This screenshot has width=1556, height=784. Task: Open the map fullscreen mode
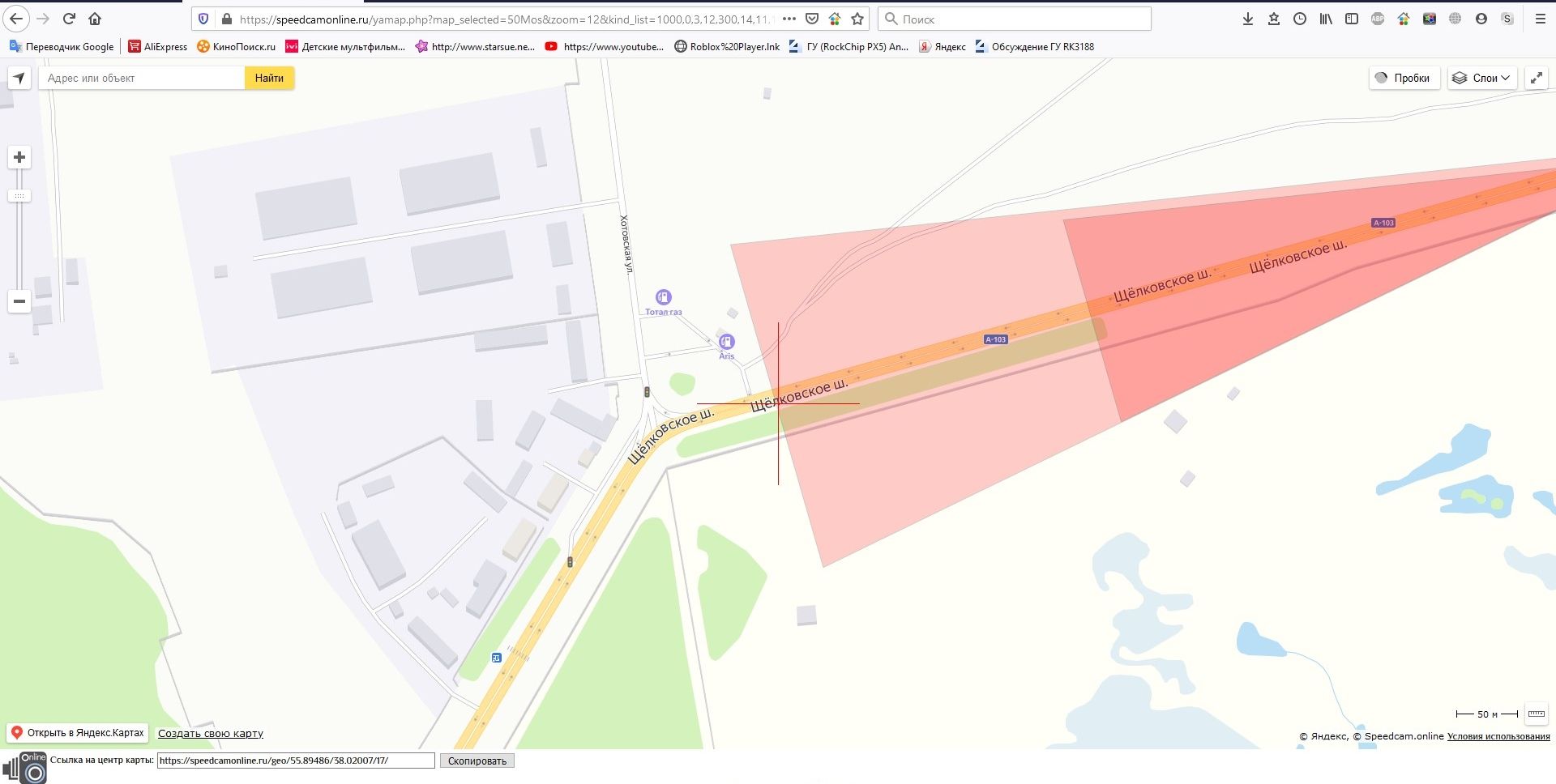(x=1536, y=79)
